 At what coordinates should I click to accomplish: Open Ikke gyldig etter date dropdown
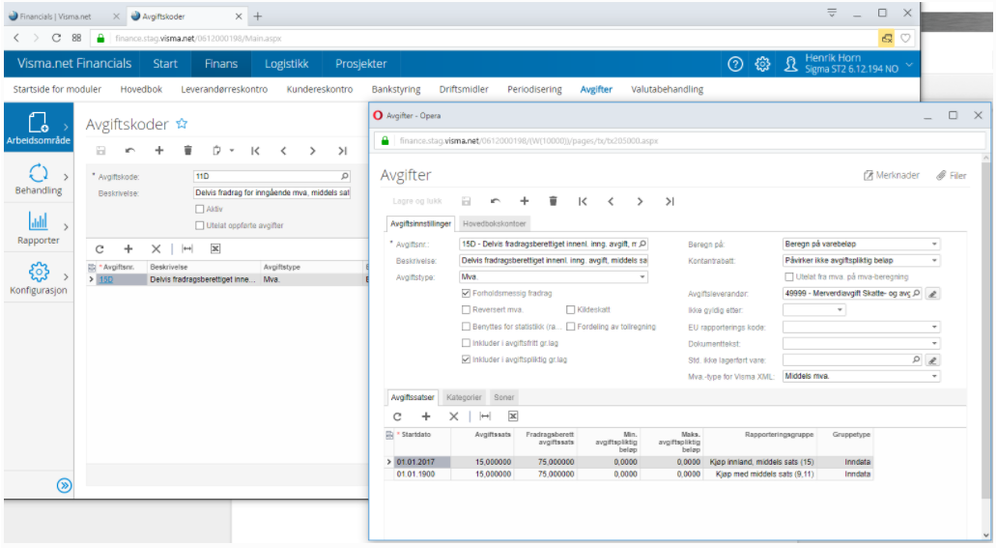pos(840,310)
